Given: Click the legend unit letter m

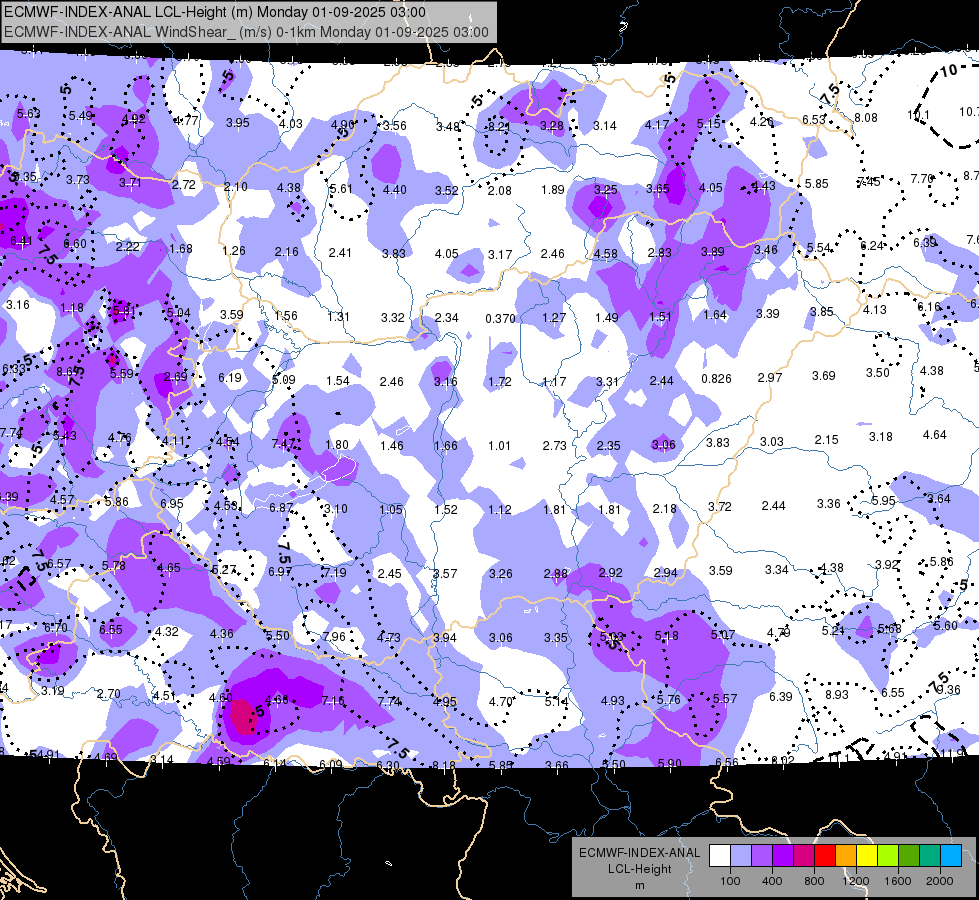Looking at the screenshot, I should point(639,886).
